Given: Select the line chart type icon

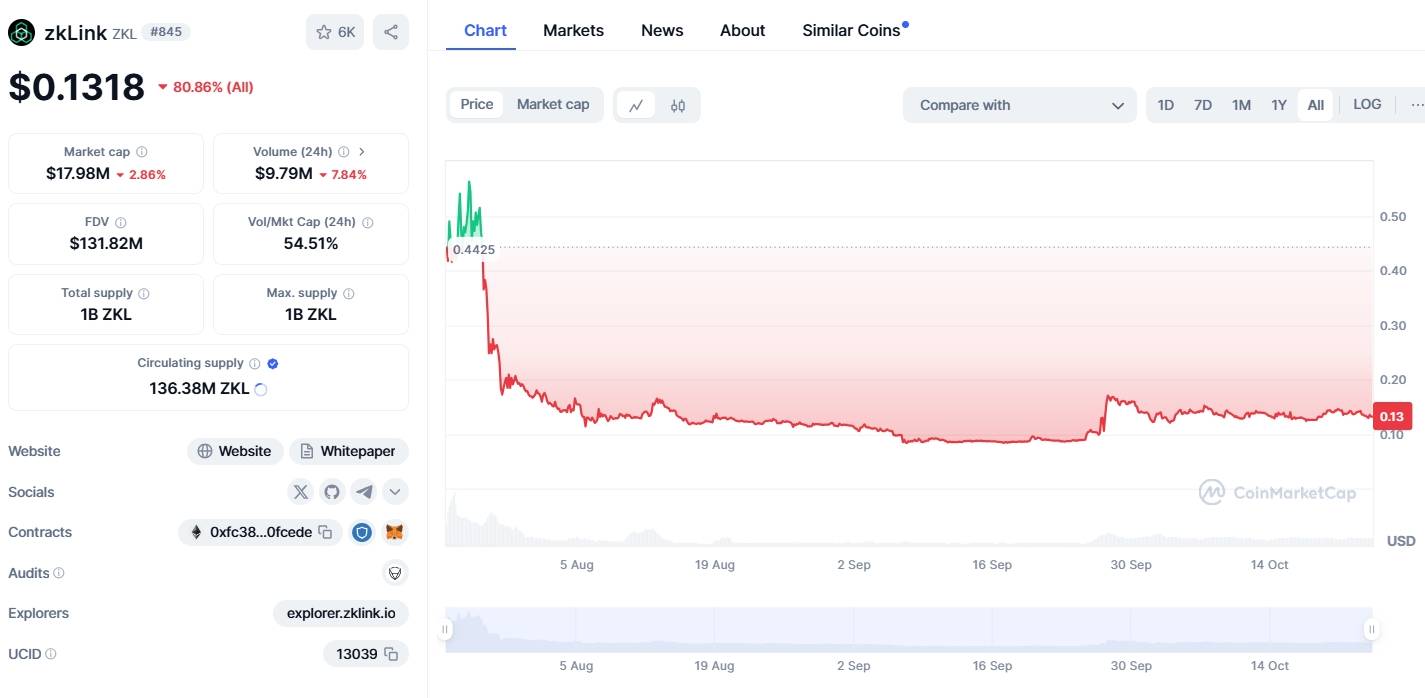Looking at the screenshot, I should 636,105.
